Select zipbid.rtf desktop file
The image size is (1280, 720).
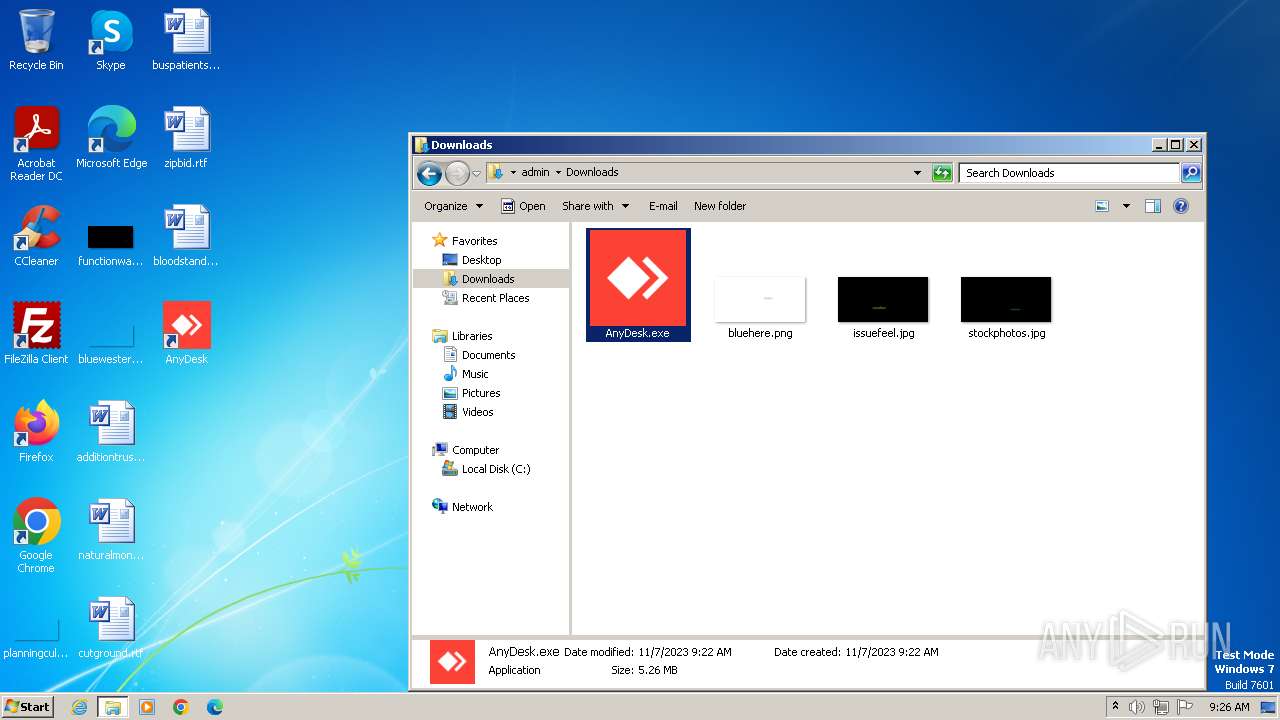pyautogui.click(x=186, y=137)
